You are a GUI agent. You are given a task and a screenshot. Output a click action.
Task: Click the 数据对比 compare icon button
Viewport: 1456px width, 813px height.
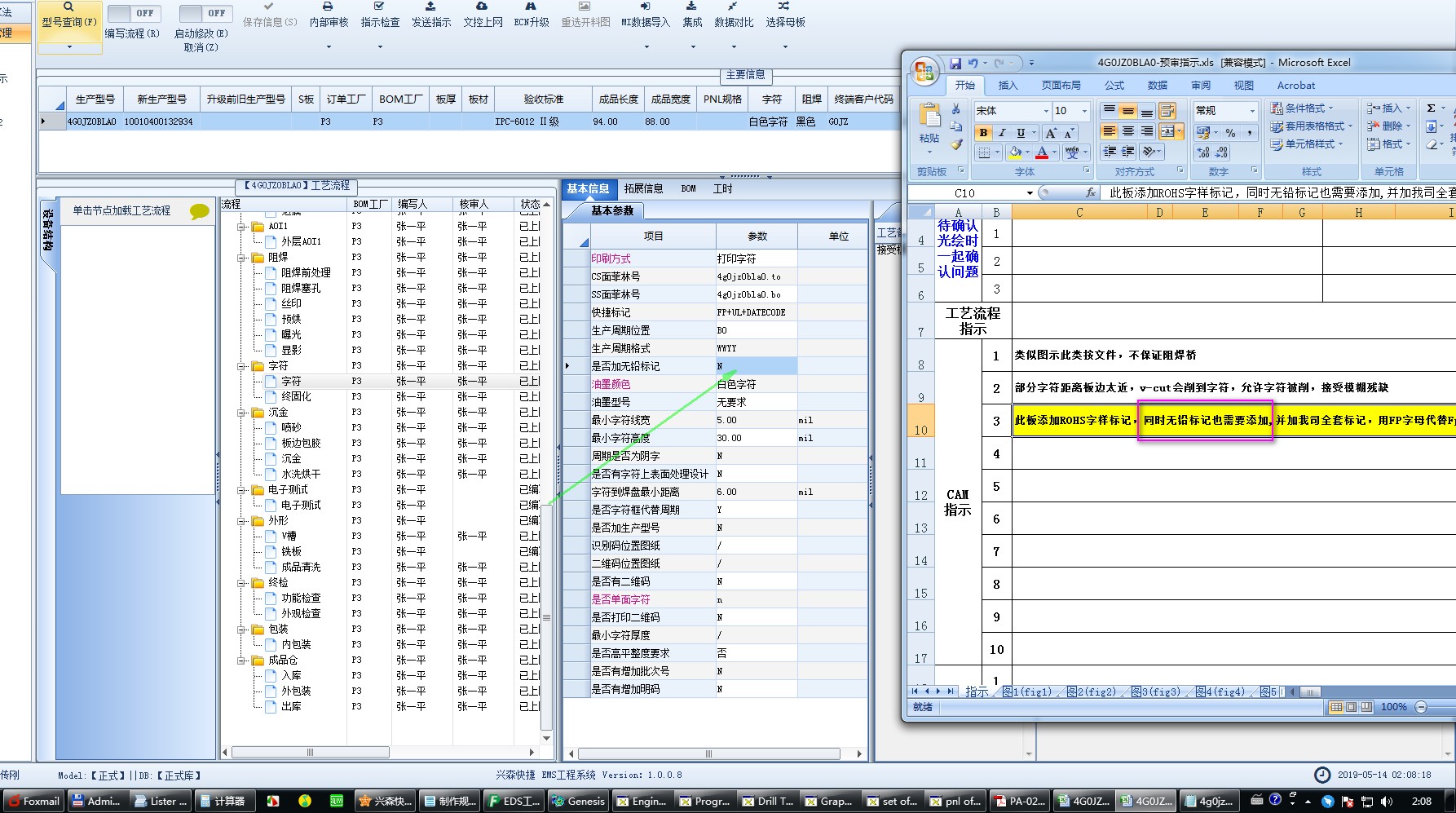coord(734,15)
